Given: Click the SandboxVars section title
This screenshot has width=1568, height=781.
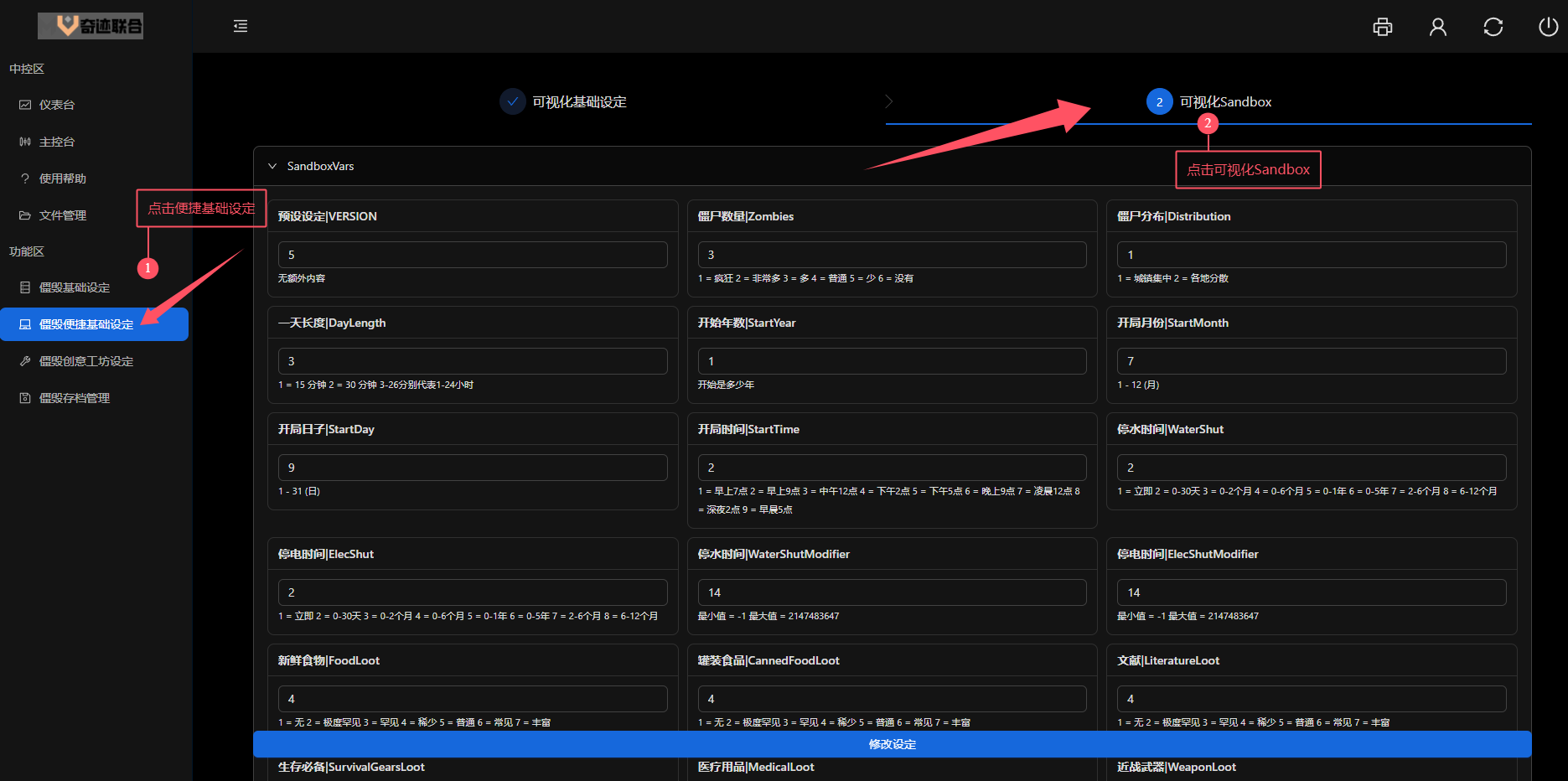Looking at the screenshot, I should [x=320, y=166].
